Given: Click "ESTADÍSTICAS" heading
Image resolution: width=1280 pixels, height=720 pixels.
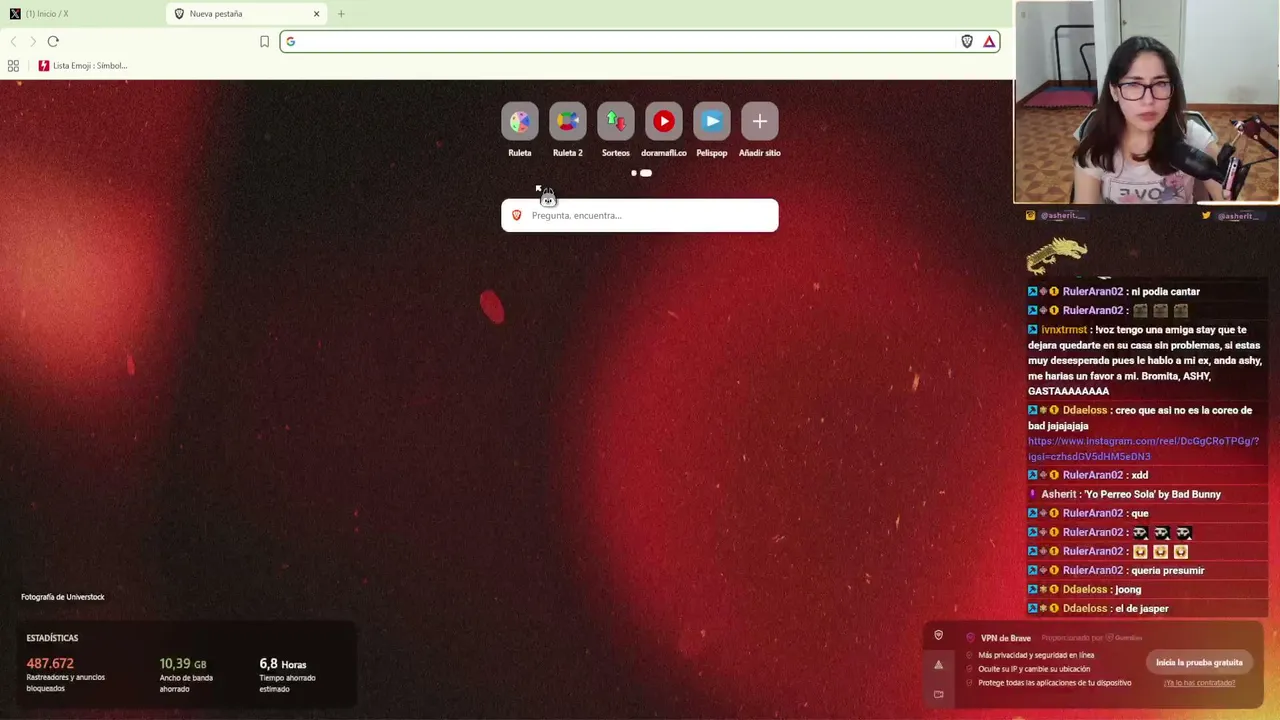Looking at the screenshot, I should coord(52,638).
